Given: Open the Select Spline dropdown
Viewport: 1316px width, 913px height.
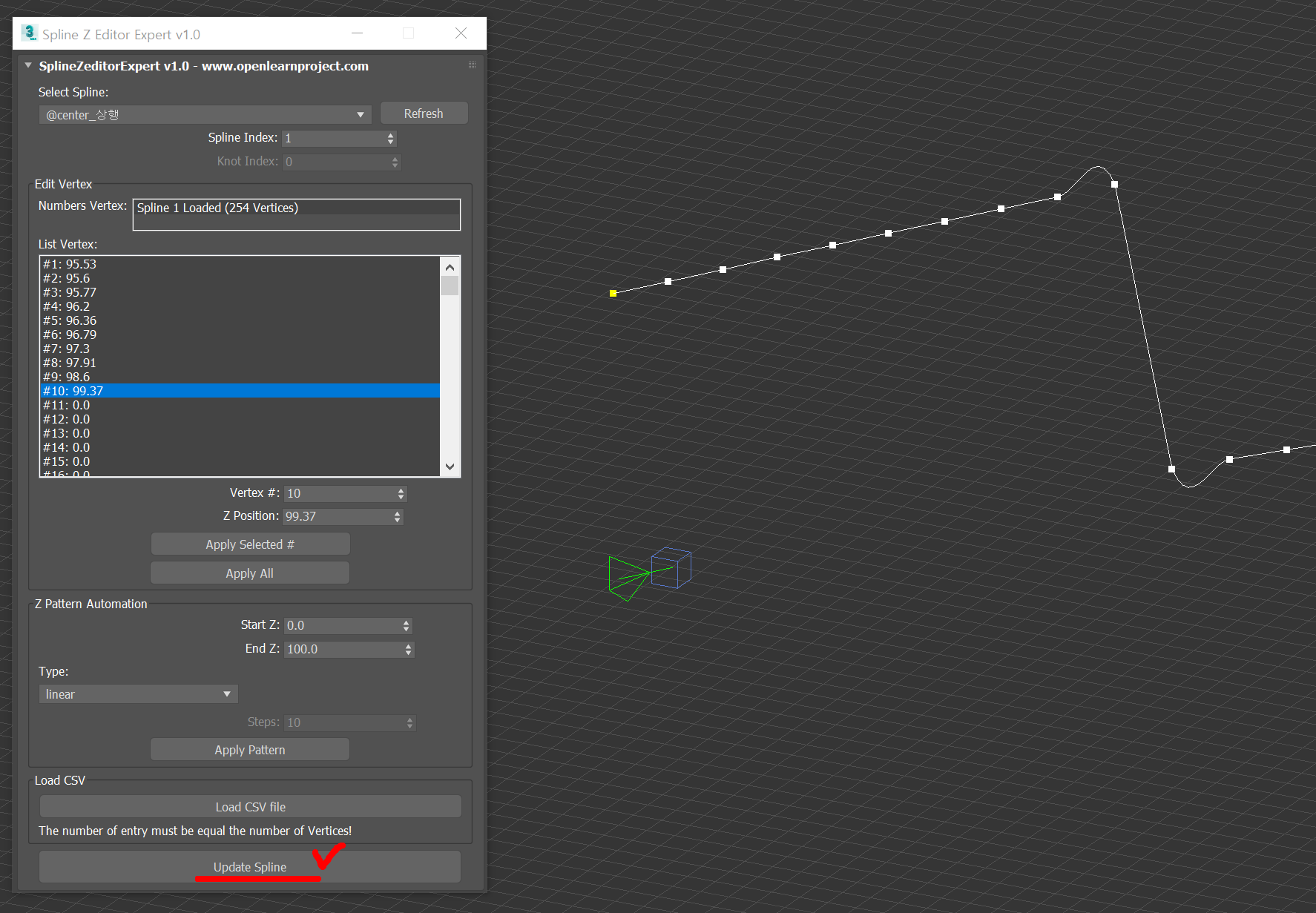Looking at the screenshot, I should (205, 115).
